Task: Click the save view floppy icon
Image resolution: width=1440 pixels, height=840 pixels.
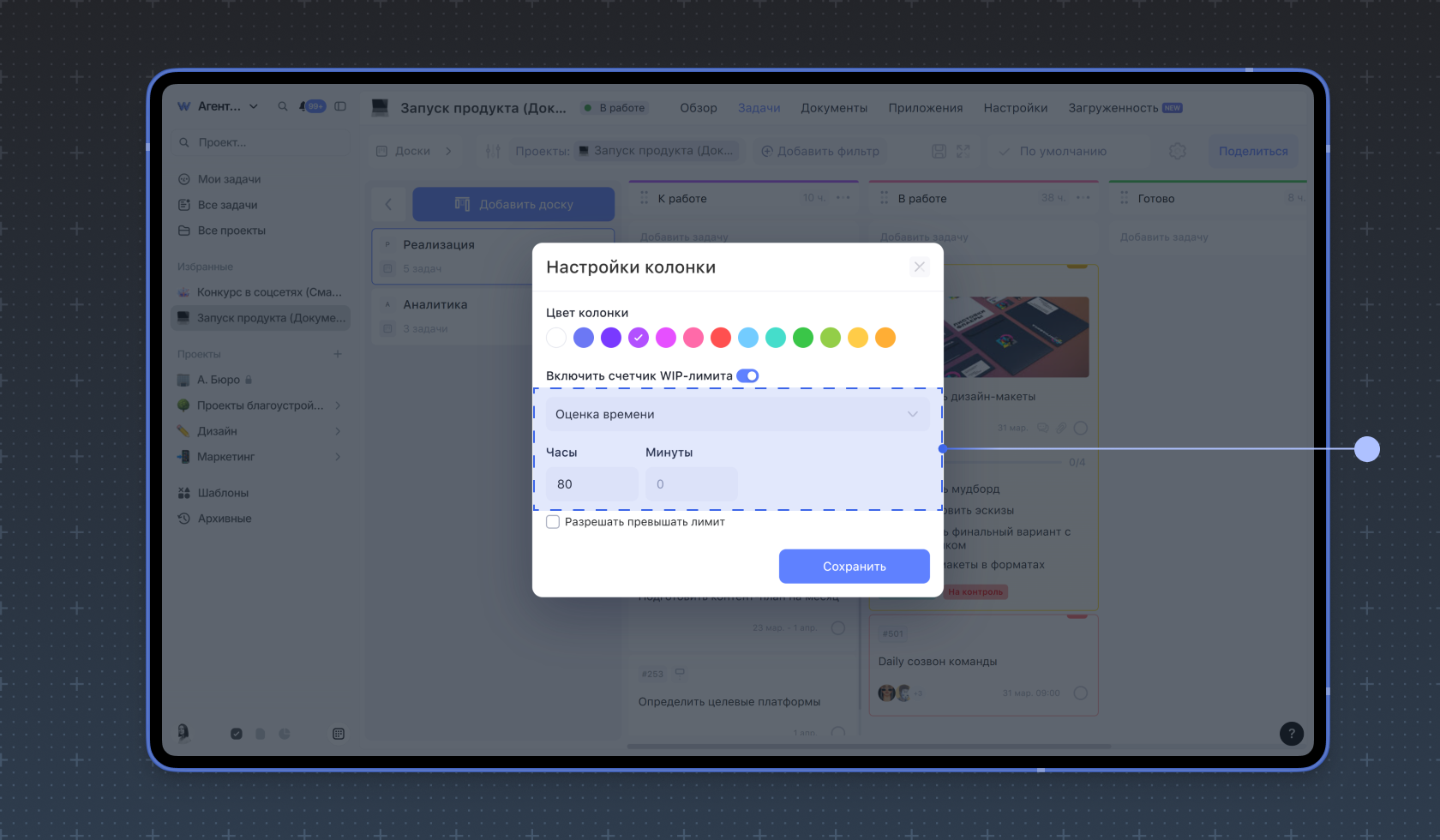Action: 939,151
